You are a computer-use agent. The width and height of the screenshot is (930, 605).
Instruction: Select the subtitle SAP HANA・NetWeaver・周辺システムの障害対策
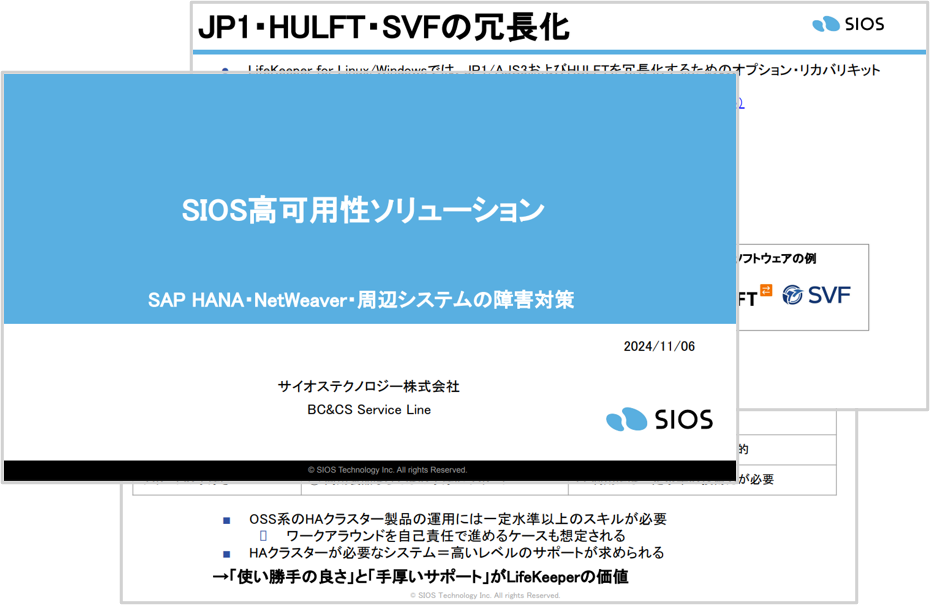(x=361, y=300)
